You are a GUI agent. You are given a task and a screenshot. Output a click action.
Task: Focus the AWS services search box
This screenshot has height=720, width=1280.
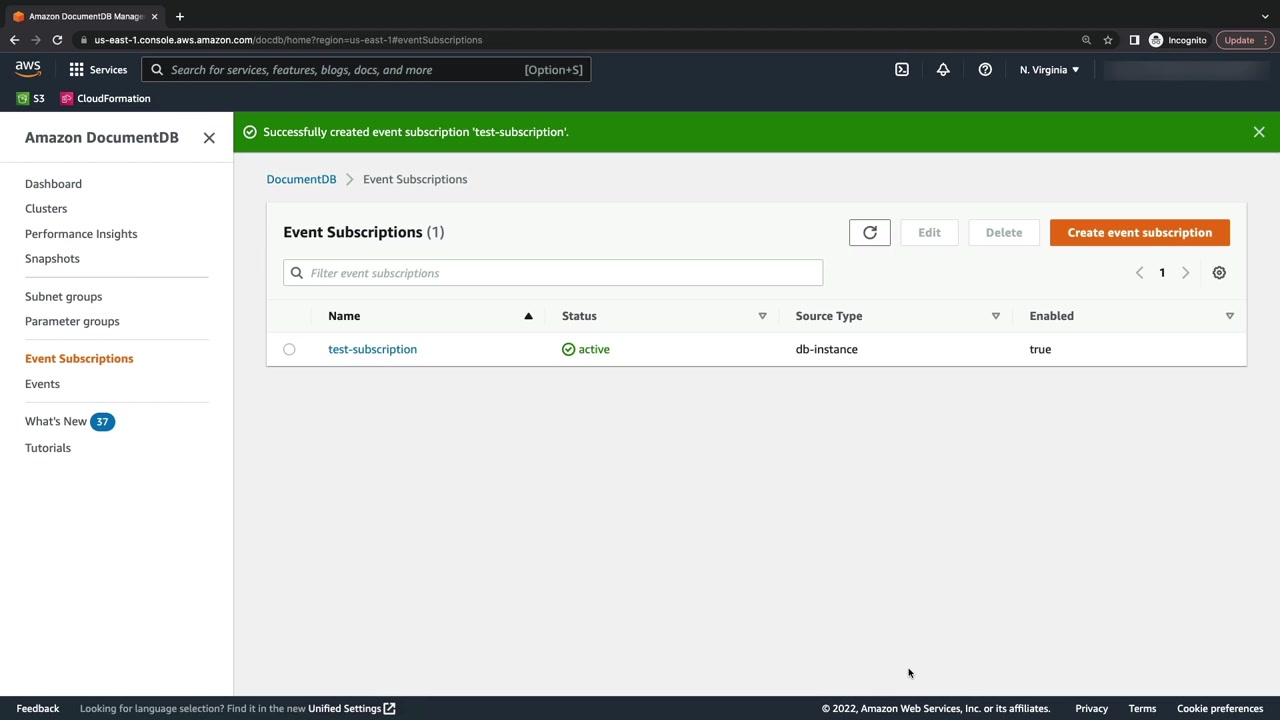tap(366, 70)
